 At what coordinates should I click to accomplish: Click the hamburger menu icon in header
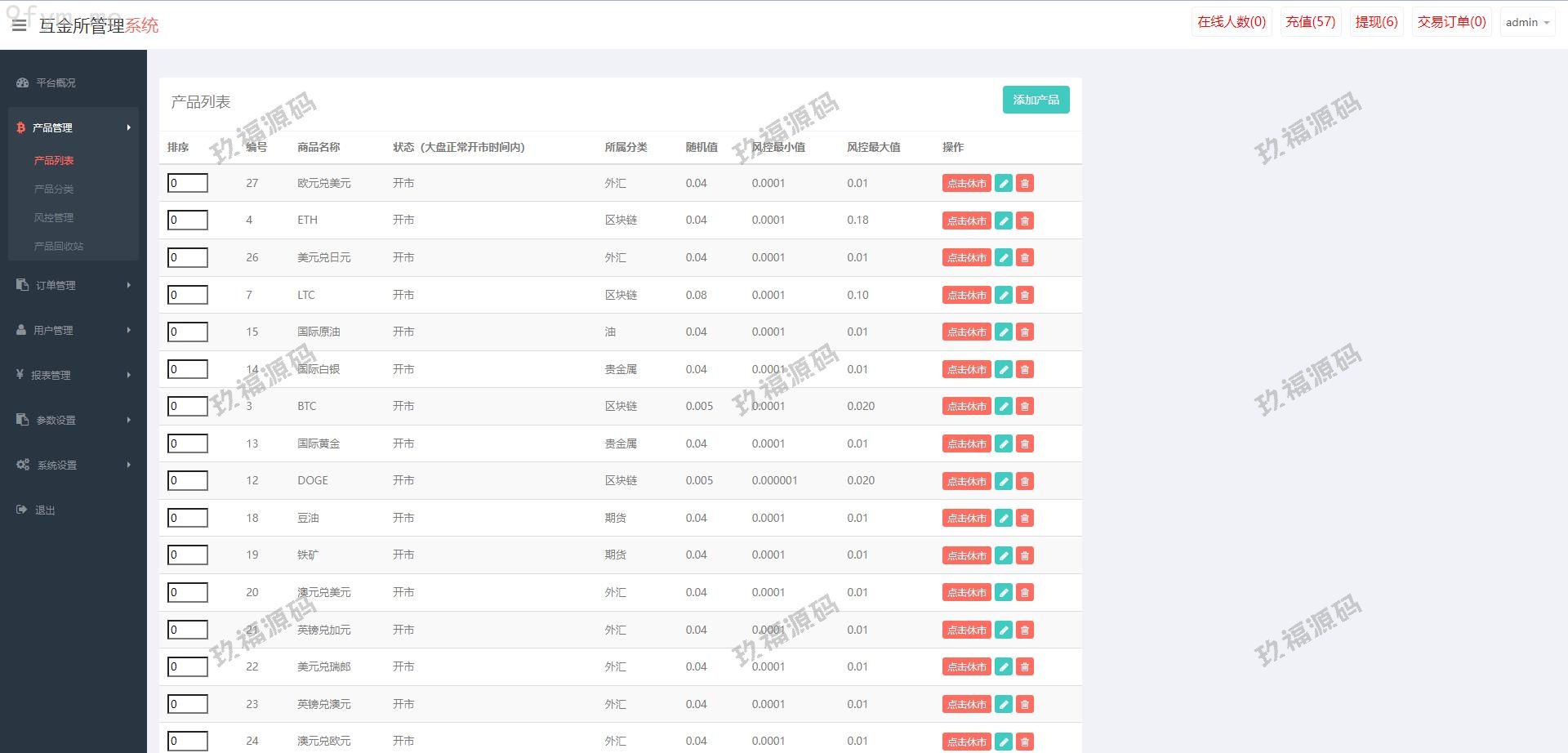click(x=20, y=25)
